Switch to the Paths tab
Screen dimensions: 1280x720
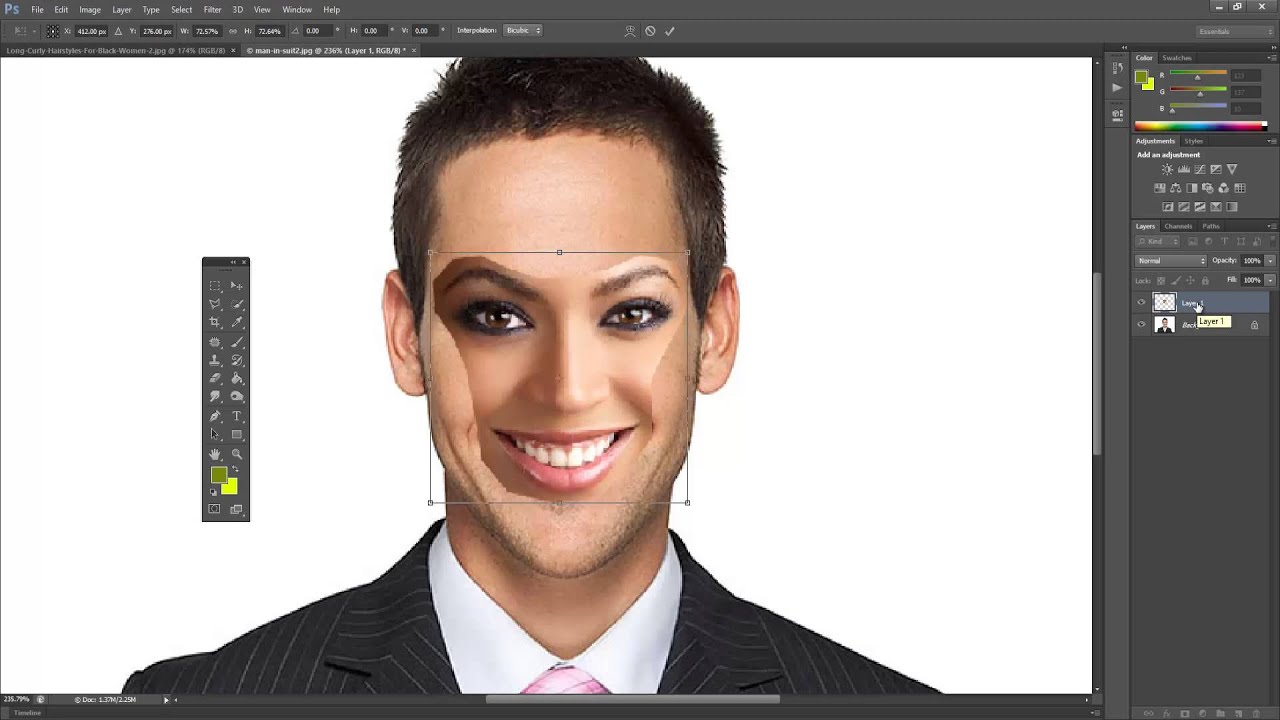coord(1211,226)
